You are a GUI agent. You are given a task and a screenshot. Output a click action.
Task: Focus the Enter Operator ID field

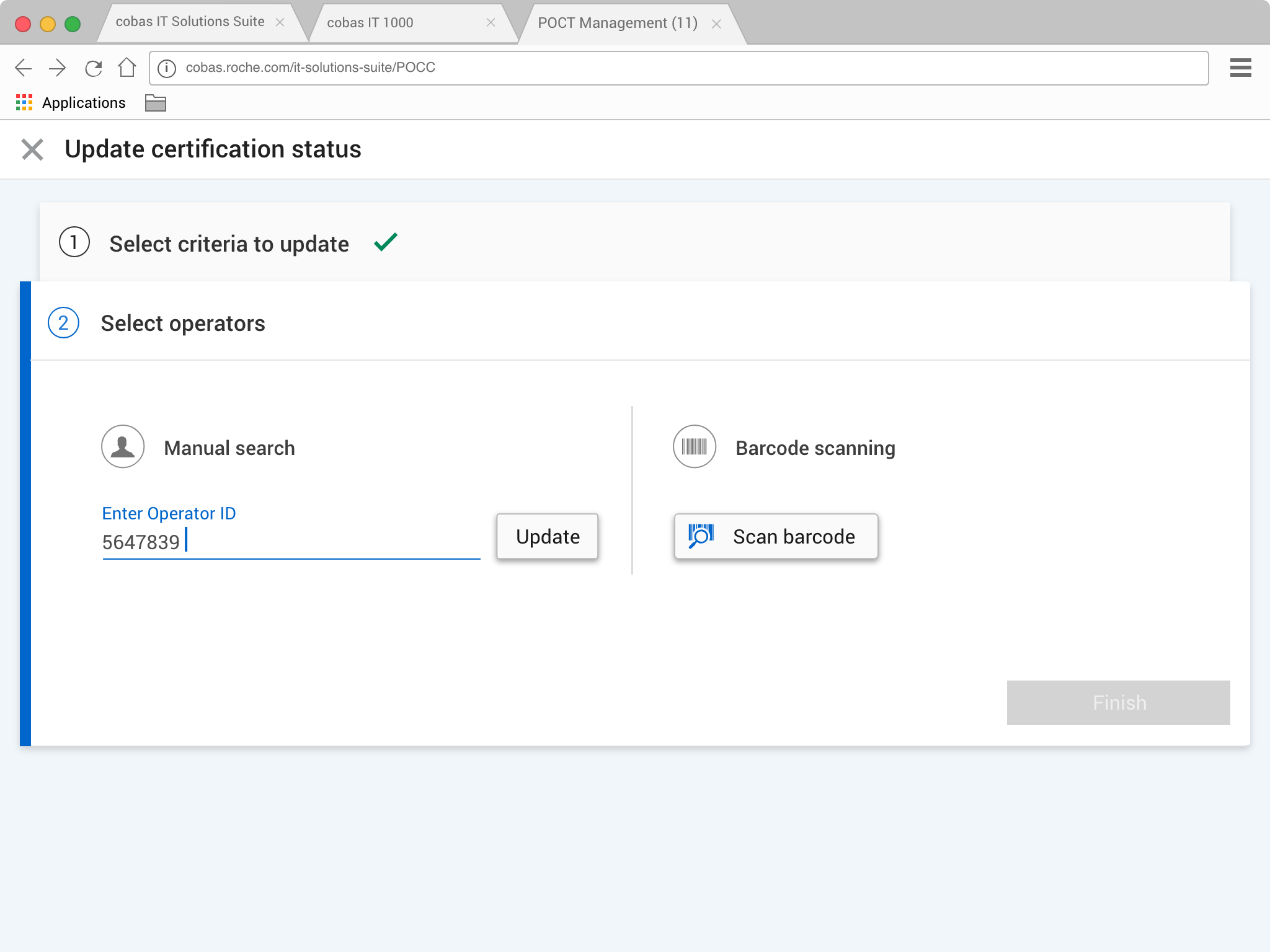coord(291,542)
